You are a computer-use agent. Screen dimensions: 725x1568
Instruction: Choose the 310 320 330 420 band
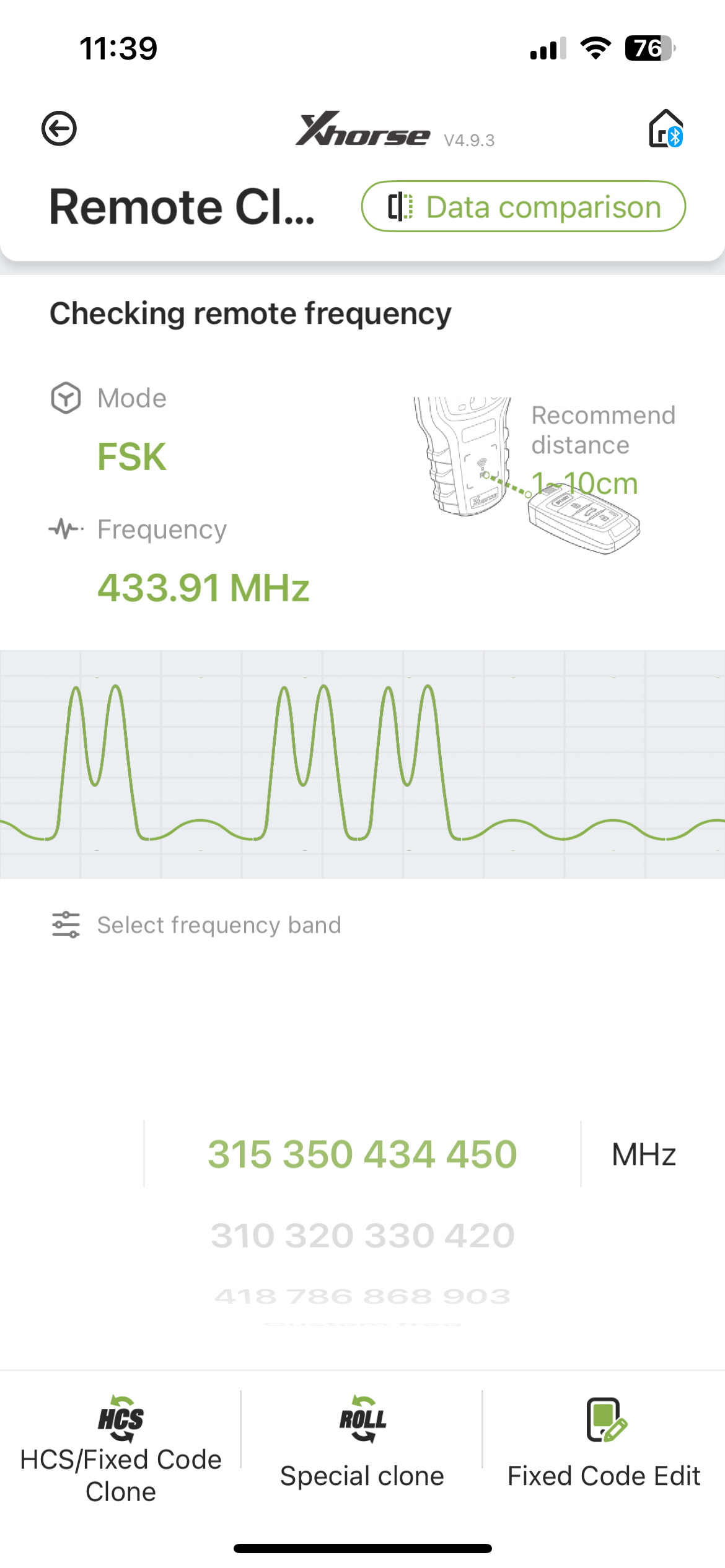[x=362, y=1235]
